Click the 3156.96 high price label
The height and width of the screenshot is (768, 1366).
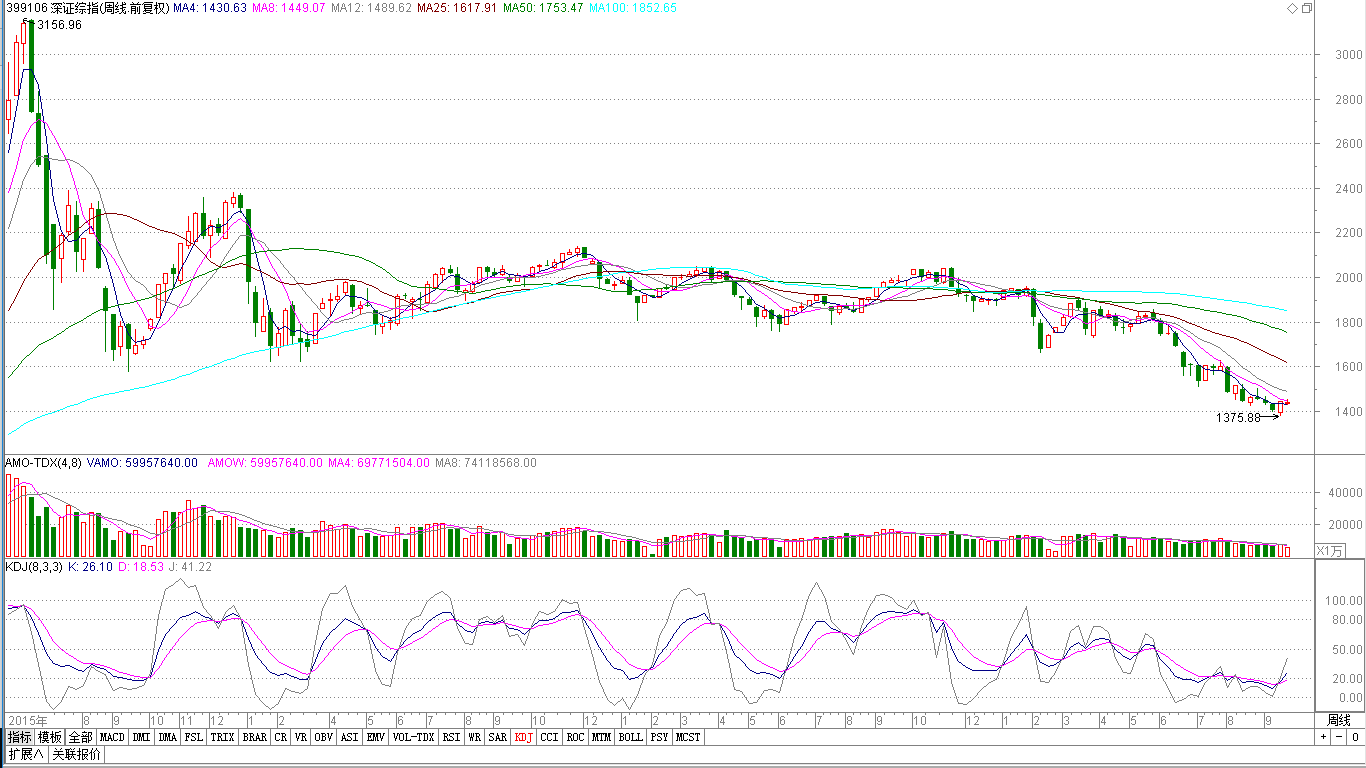pyautogui.click(x=59, y=25)
